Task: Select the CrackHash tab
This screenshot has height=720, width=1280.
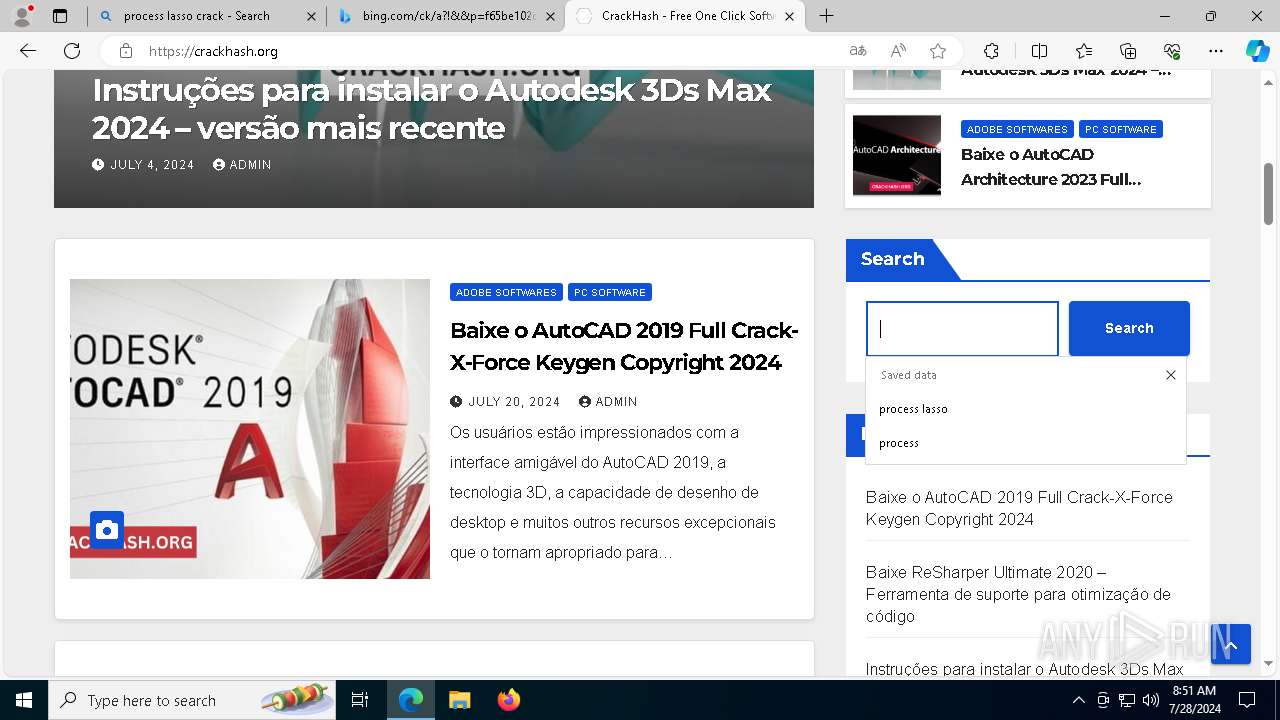Action: (x=686, y=16)
